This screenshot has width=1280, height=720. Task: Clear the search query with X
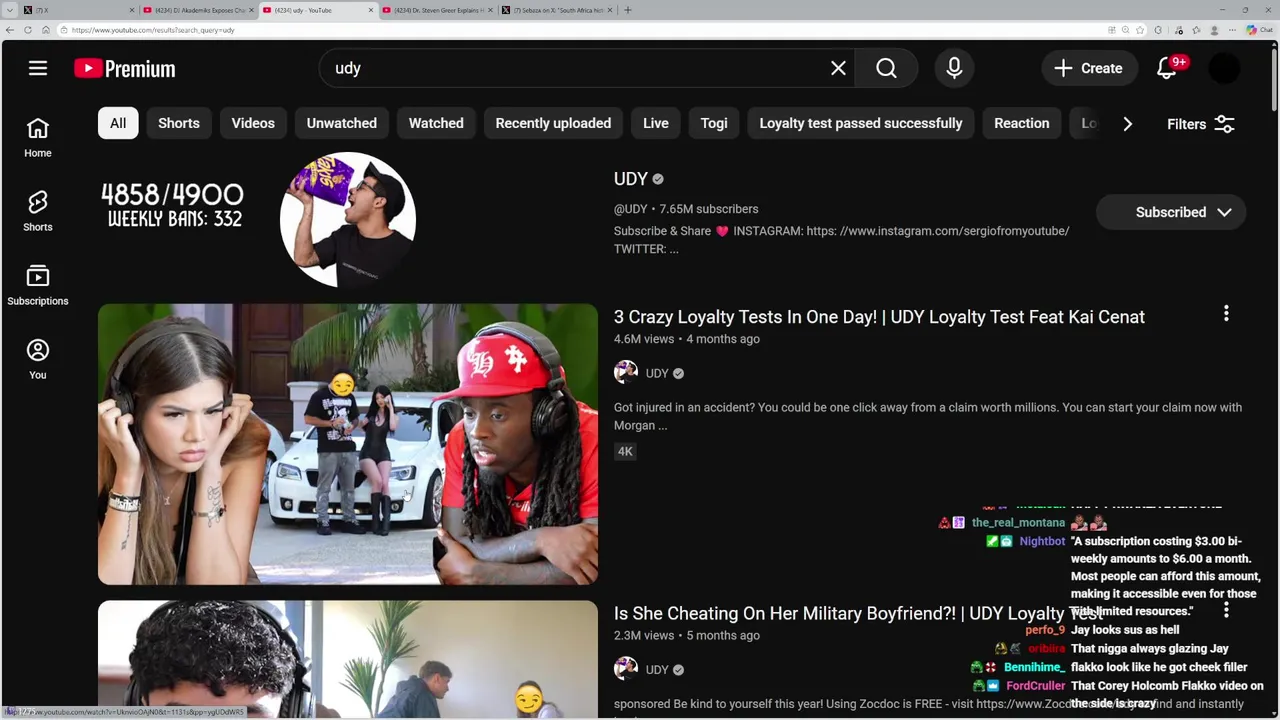838,68
